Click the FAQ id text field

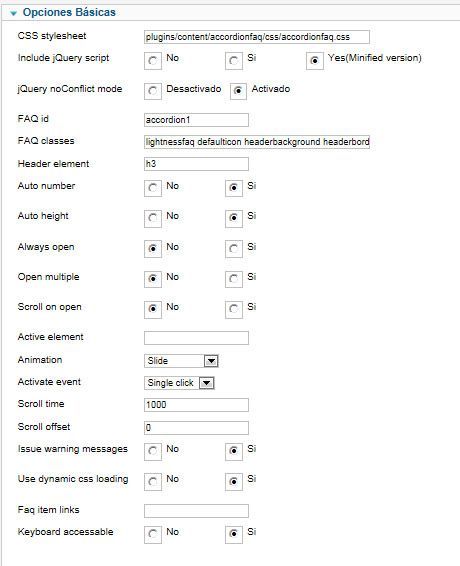coord(196,120)
